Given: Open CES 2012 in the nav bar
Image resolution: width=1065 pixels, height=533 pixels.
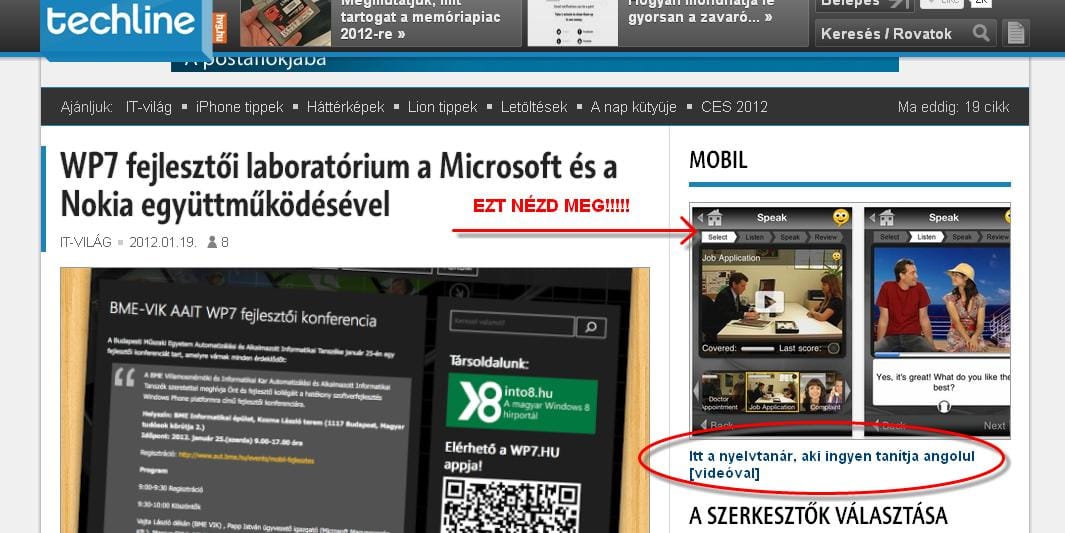Looking at the screenshot, I should coord(734,107).
